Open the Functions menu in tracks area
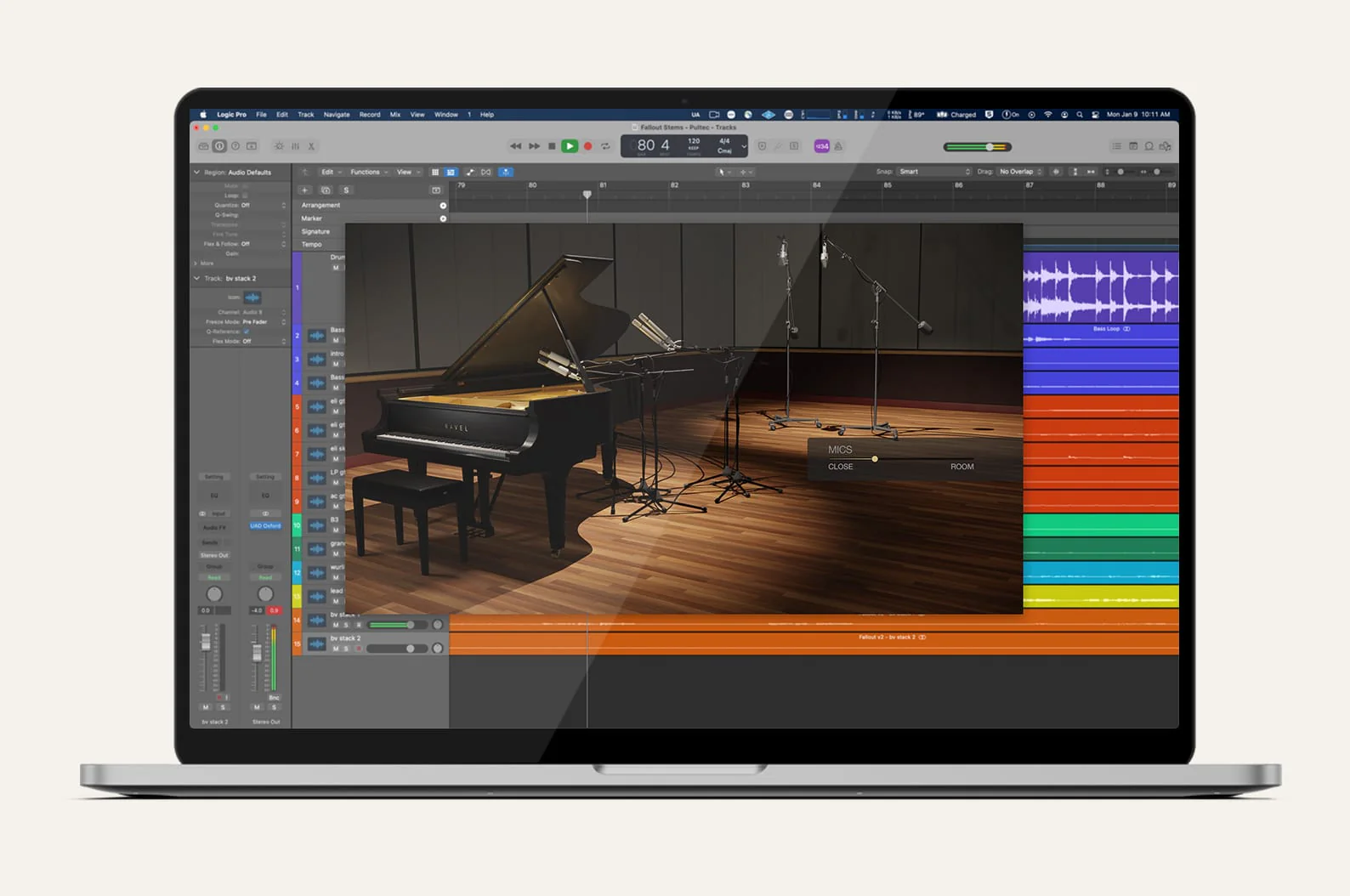 [x=368, y=172]
